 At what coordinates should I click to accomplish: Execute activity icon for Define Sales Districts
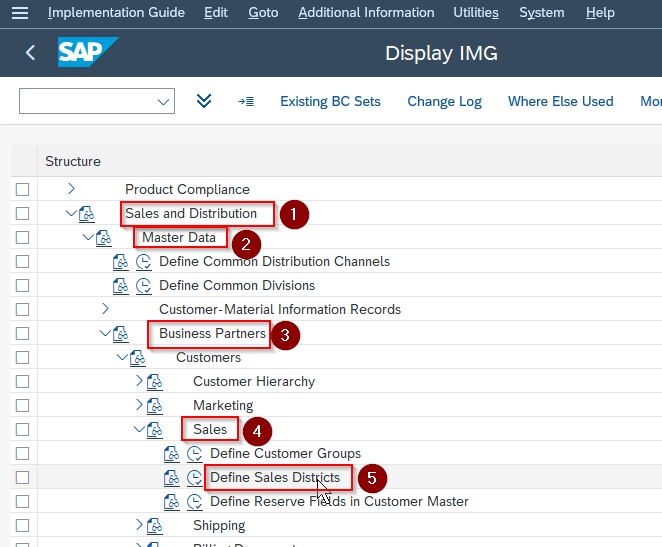coord(194,478)
